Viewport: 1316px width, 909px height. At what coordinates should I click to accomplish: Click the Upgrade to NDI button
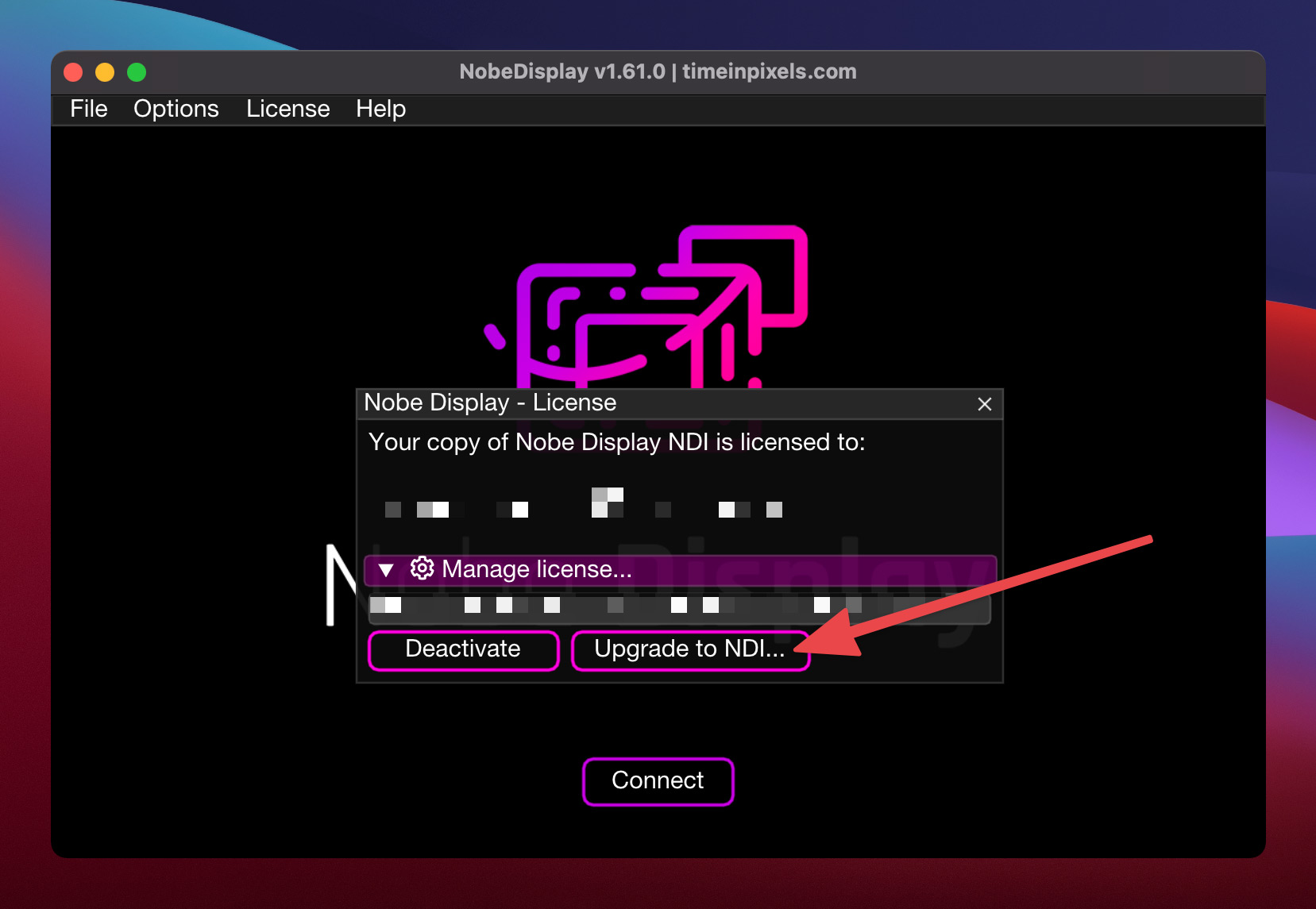coord(690,650)
